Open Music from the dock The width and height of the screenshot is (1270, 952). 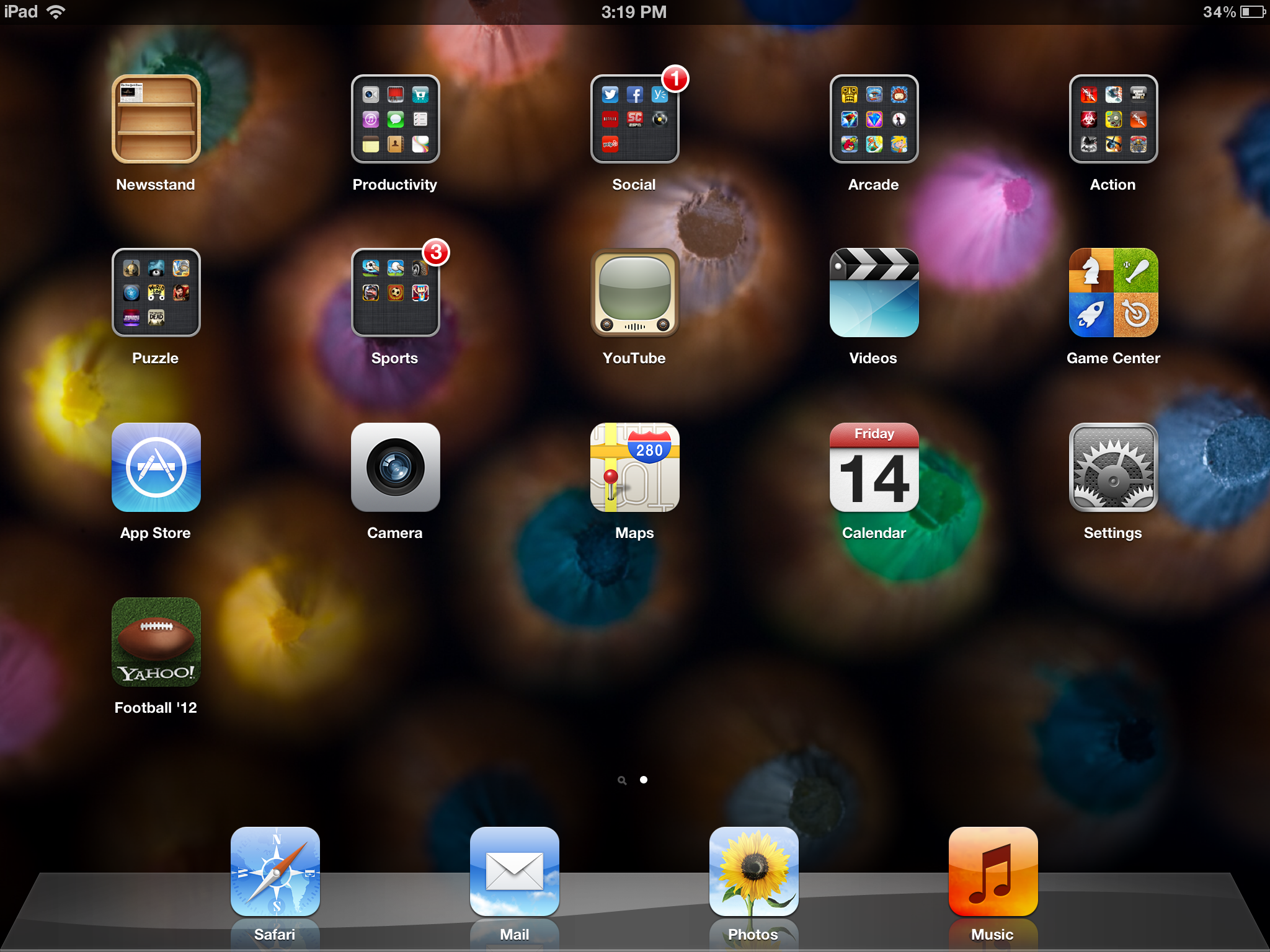point(993,871)
